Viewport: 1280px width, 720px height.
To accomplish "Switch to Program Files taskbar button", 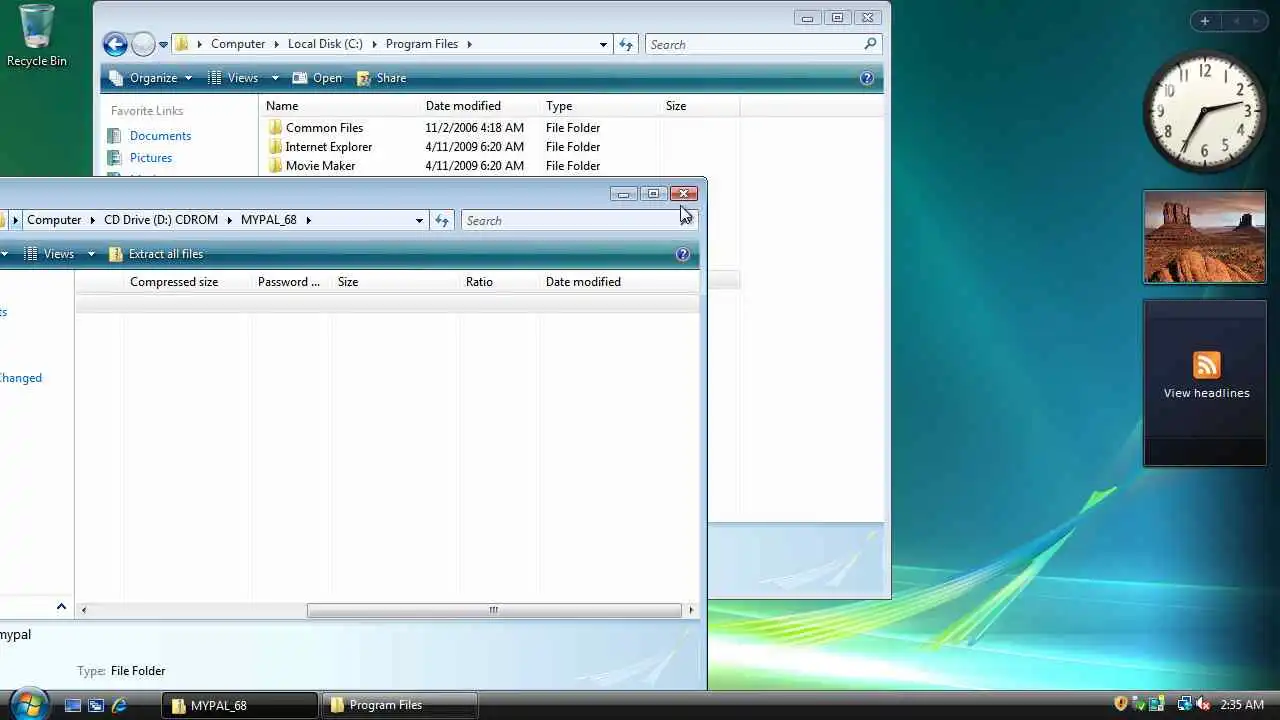I will click(x=399, y=705).
